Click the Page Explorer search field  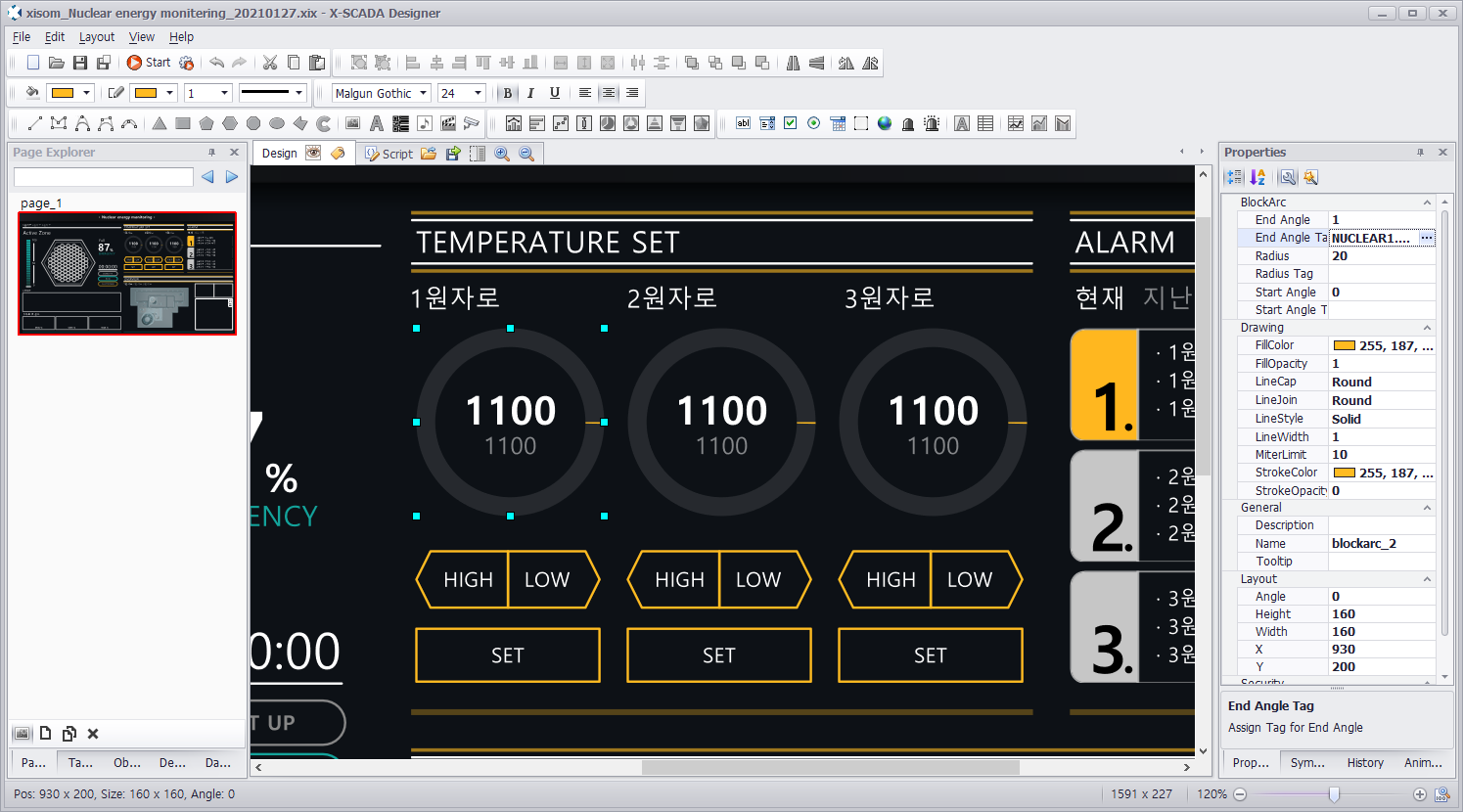pyautogui.click(x=104, y=177)
